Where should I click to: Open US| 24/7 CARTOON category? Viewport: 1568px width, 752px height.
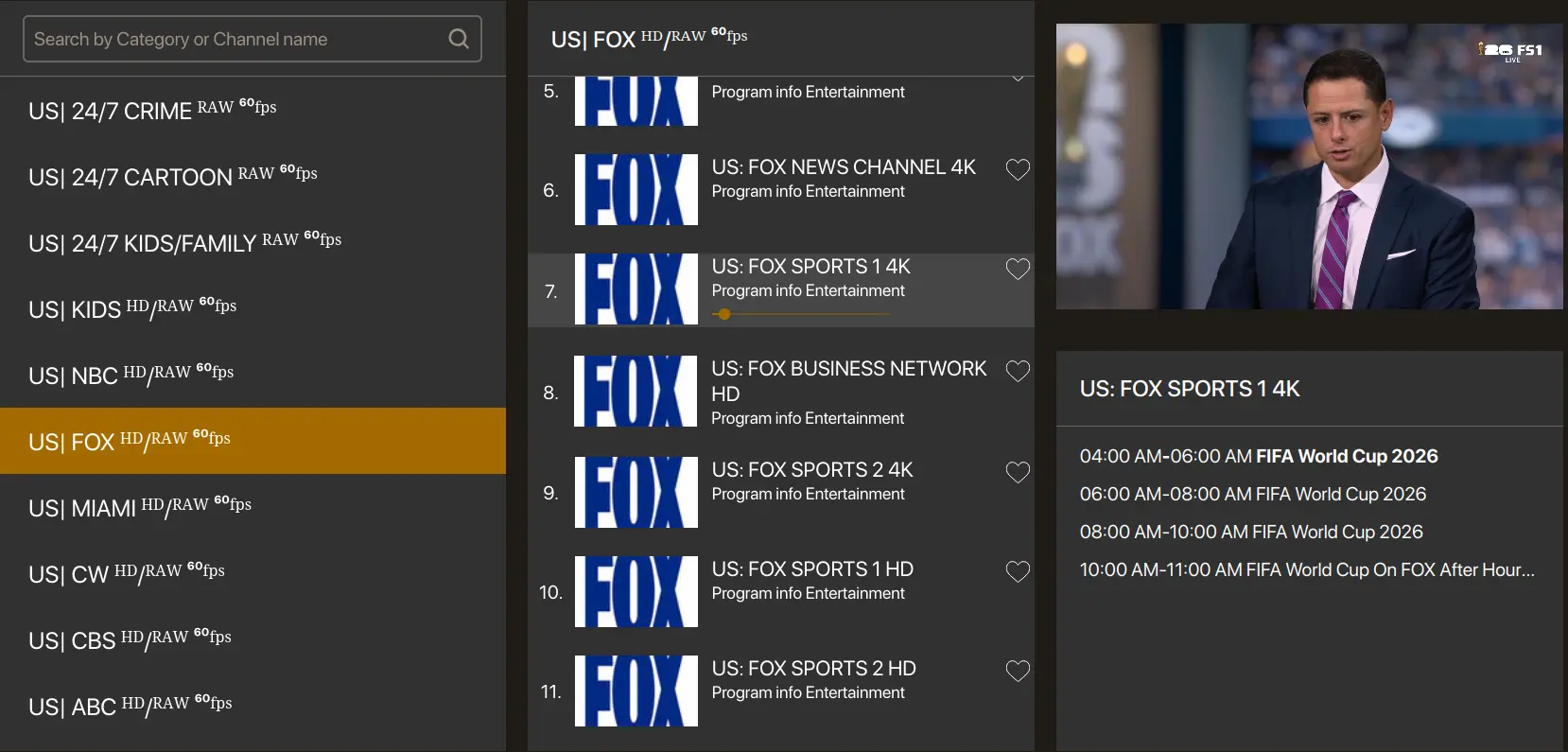coord(253,177)
